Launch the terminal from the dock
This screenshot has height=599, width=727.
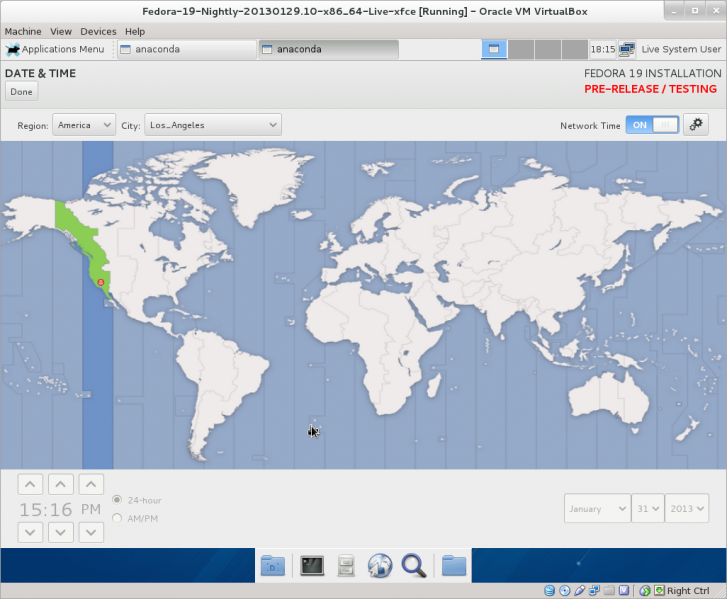312,566
